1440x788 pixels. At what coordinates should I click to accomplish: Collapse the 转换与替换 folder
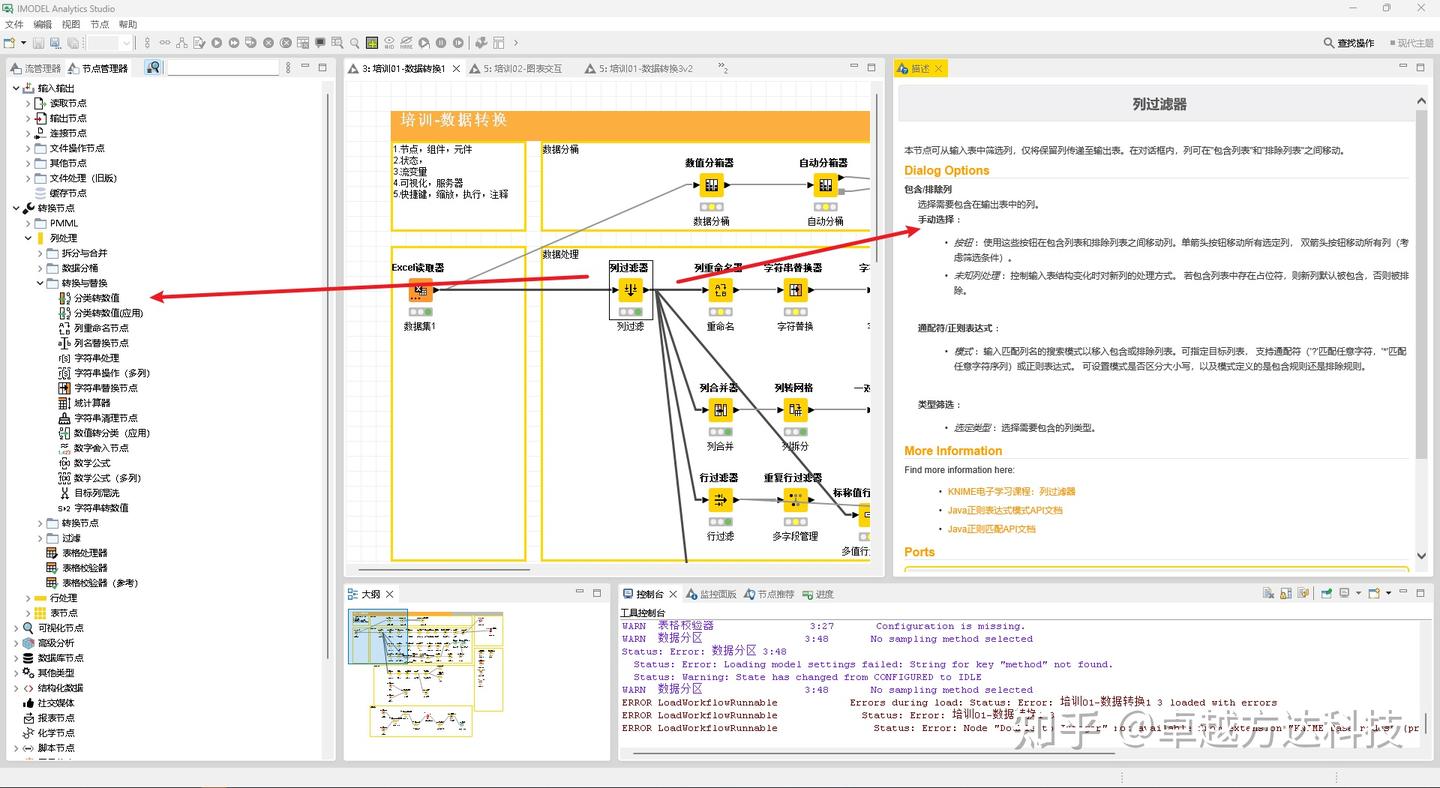tap(40, 283)
